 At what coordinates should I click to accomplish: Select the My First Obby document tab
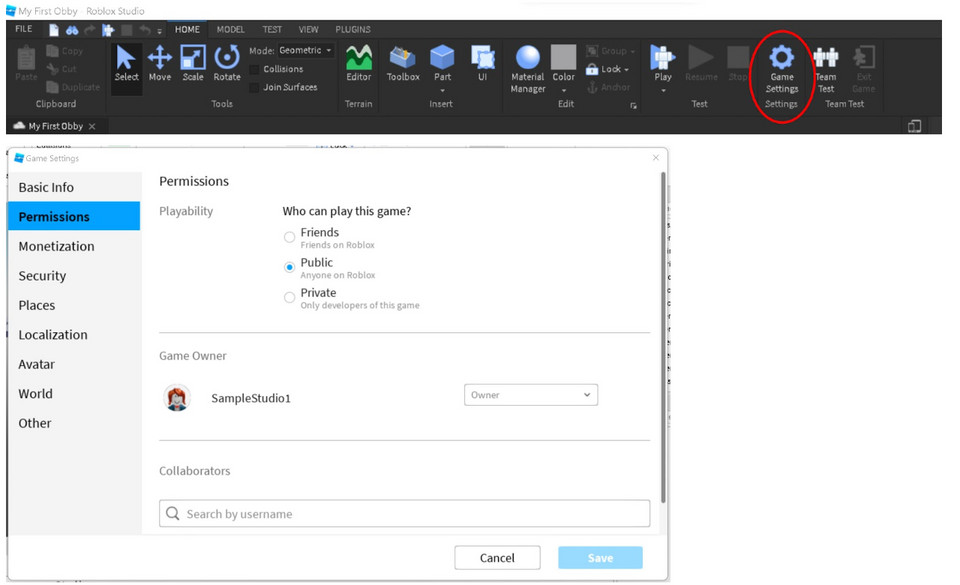pos(56,126)
